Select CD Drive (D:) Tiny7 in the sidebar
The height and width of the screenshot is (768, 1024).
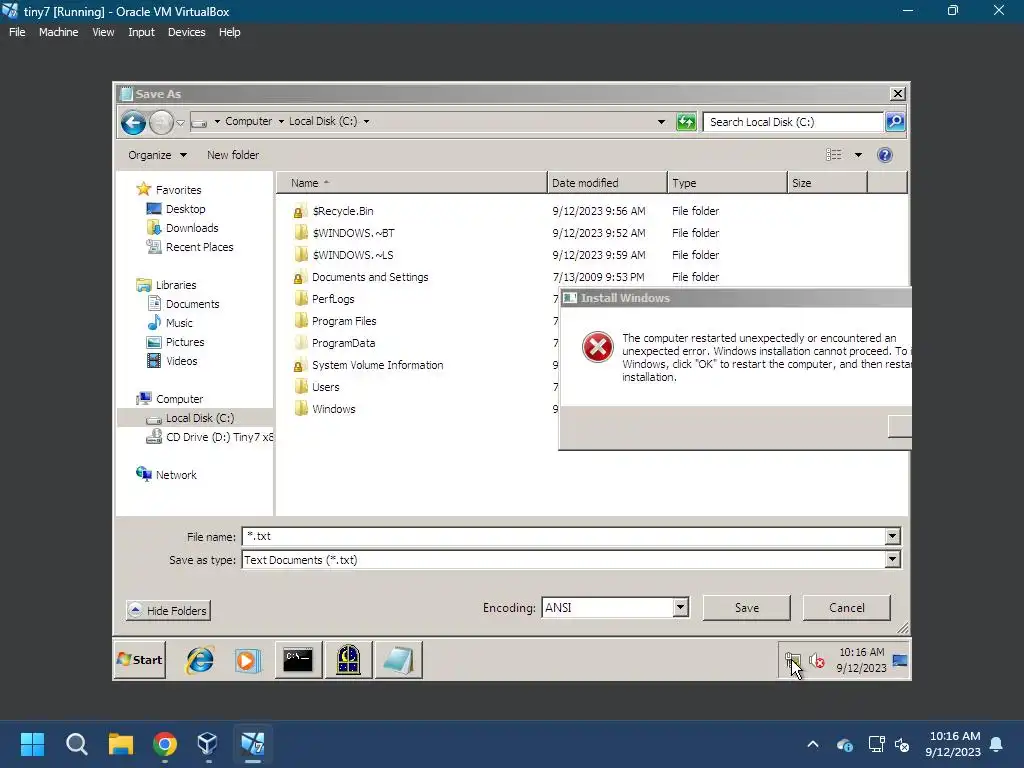[210, 437]
